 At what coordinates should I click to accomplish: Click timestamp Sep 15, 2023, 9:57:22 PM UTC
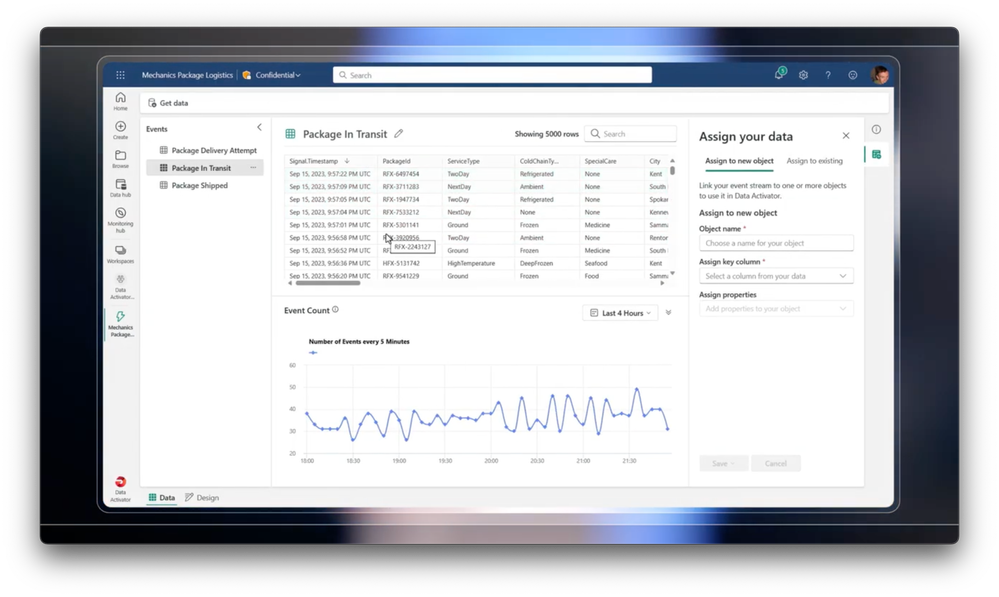pos(329,174)
